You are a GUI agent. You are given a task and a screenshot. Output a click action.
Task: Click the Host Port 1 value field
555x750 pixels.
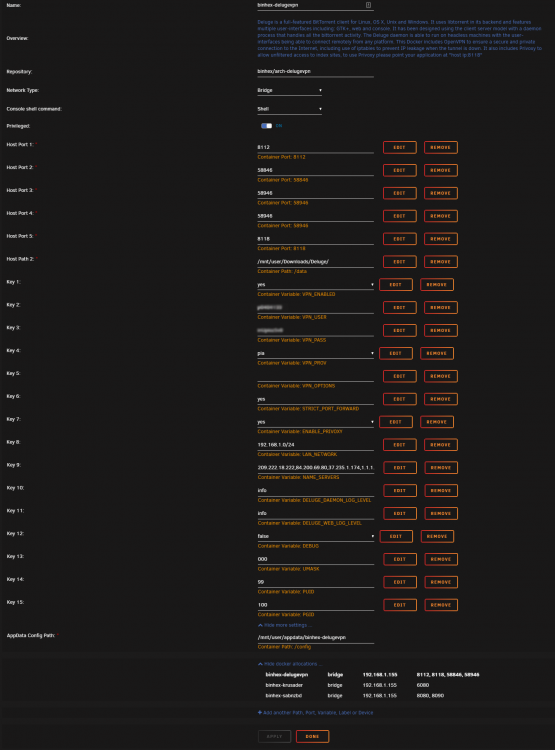315,148
